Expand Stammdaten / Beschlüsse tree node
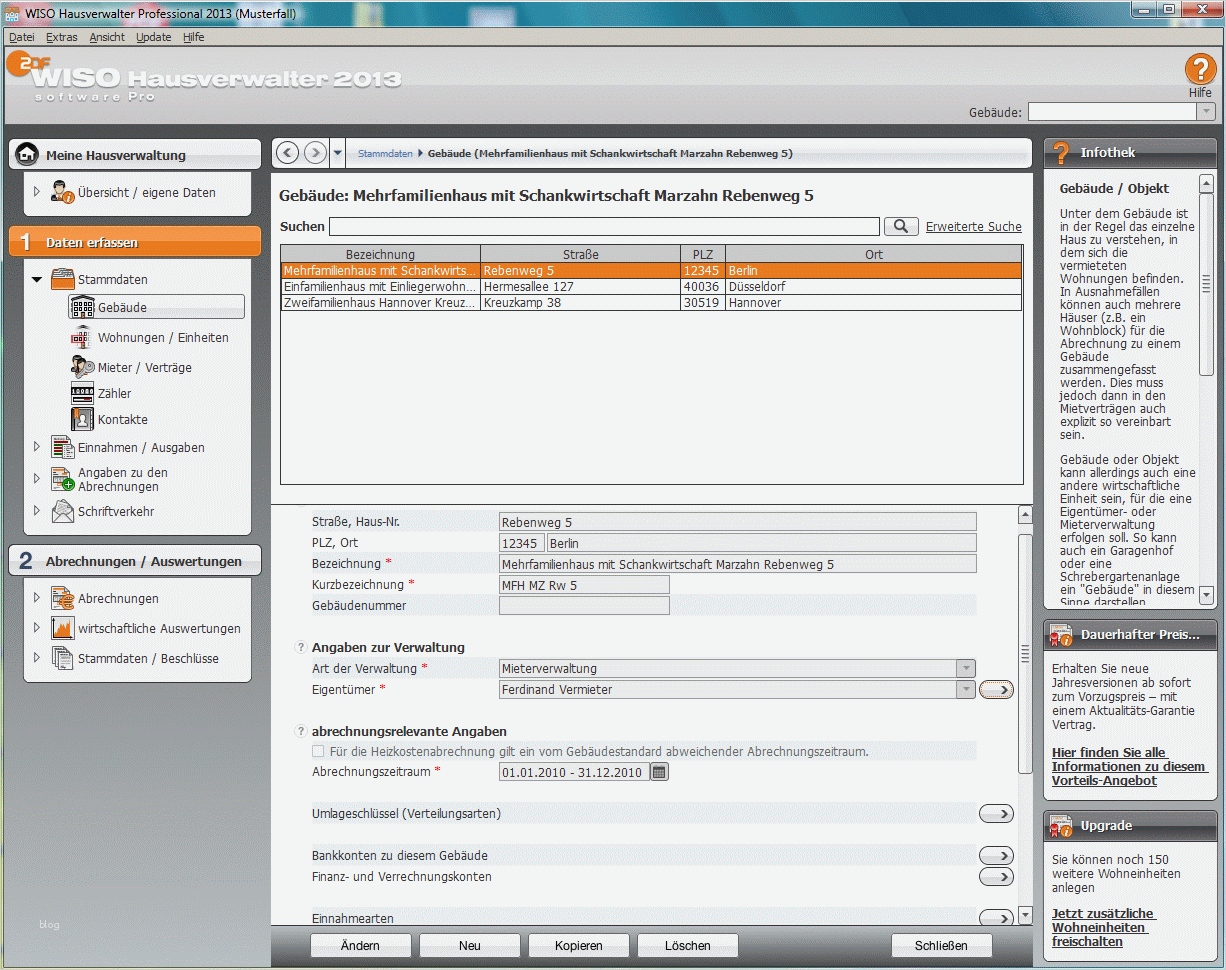Viewport: 1226px width, 970px height. 37,658
